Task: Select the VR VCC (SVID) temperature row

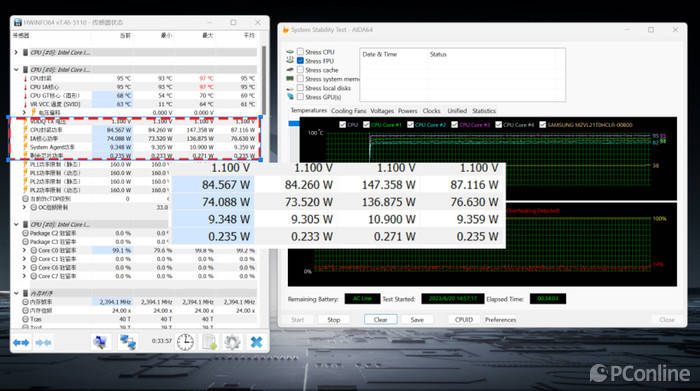Action: pos(139,104)
